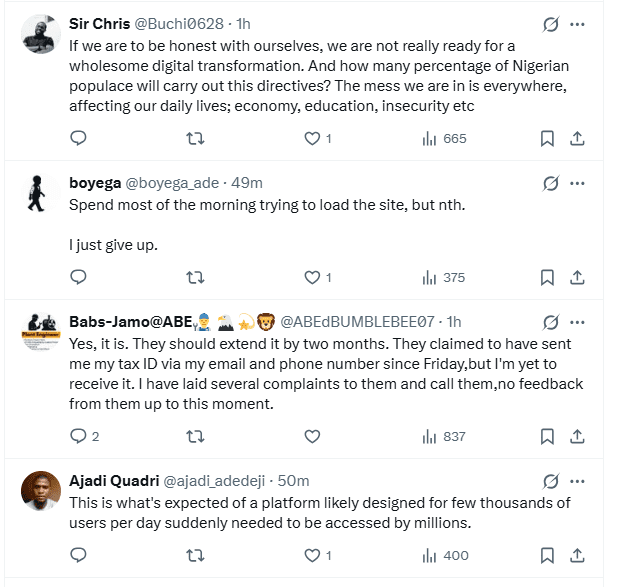623x587 pixels.
Task: View analytics showing 837 views
Action: (x=444, y=436)
